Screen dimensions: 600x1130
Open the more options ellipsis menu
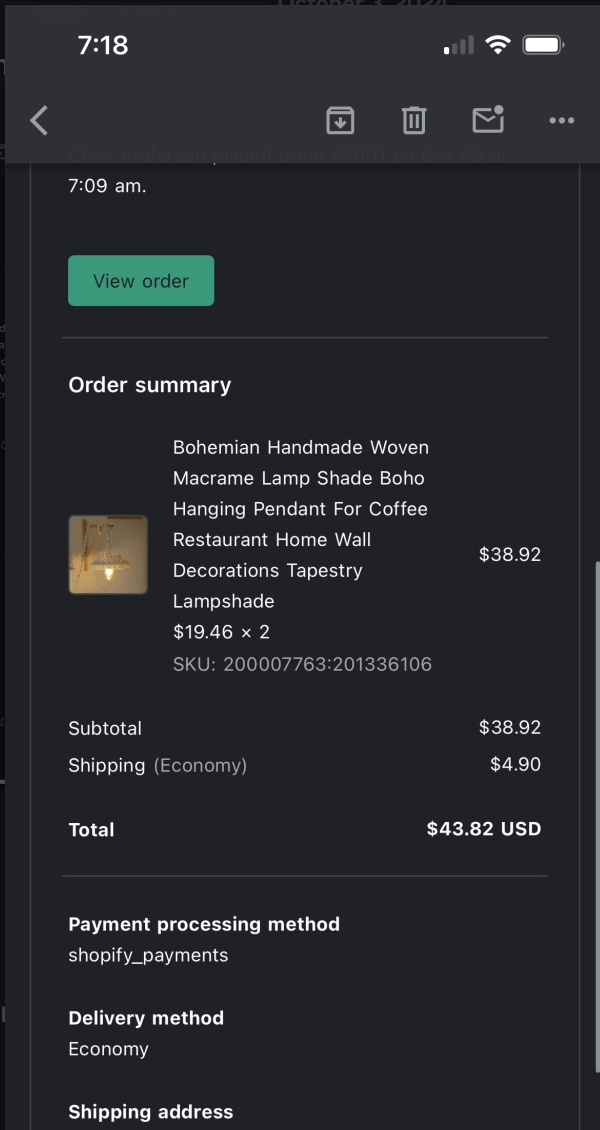pos(562,121)
